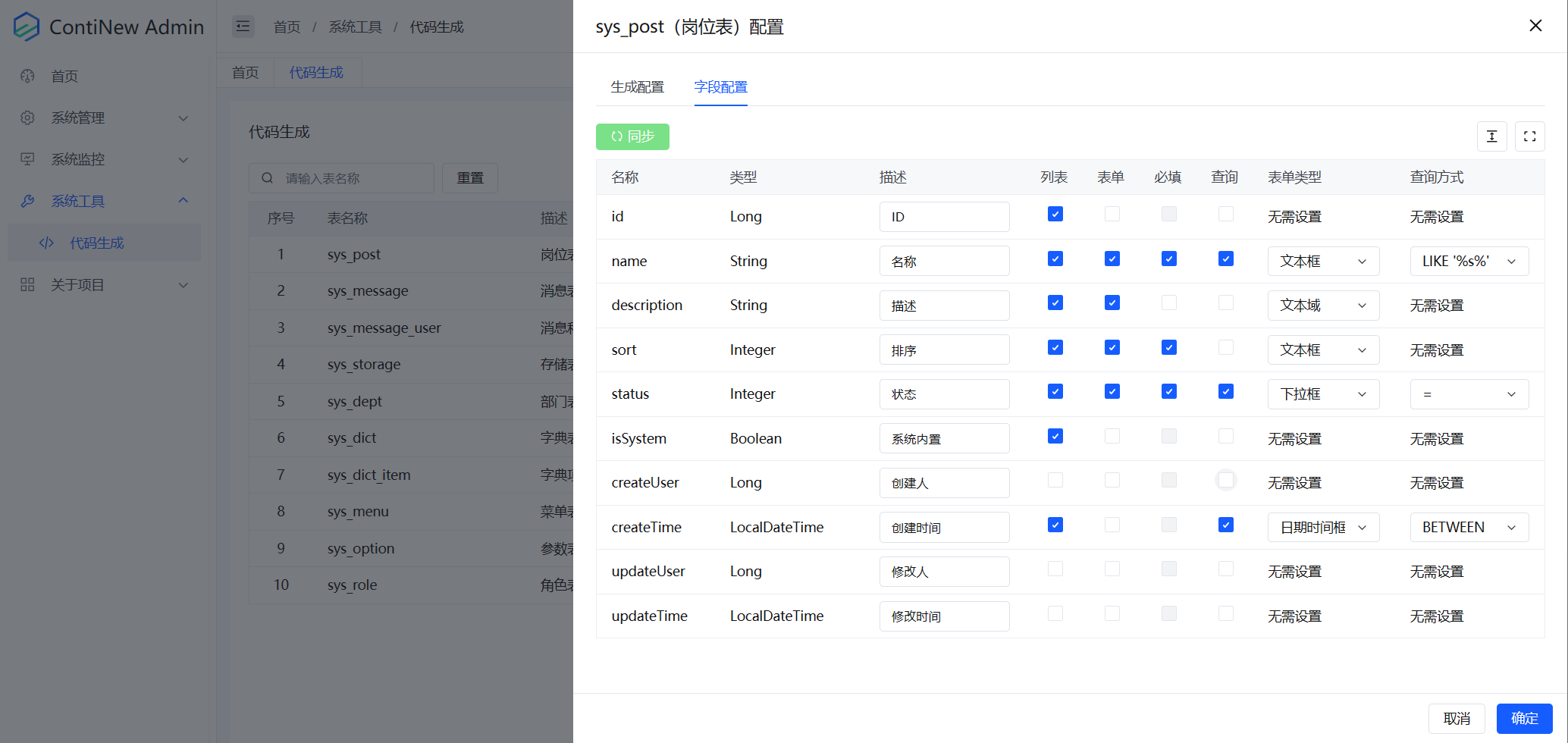
Task: Uncheck the 表单 checkbox for sort row
Action: click(x=1112, y=347)
